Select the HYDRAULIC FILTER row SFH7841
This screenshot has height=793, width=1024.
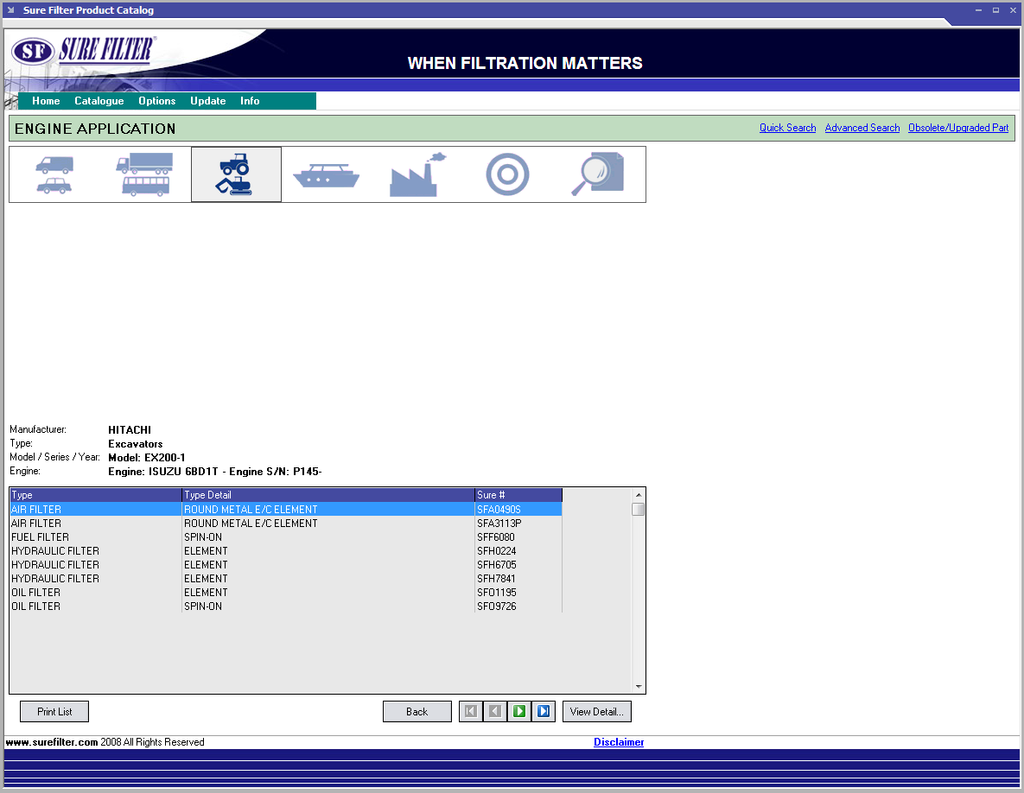point(286,578)
